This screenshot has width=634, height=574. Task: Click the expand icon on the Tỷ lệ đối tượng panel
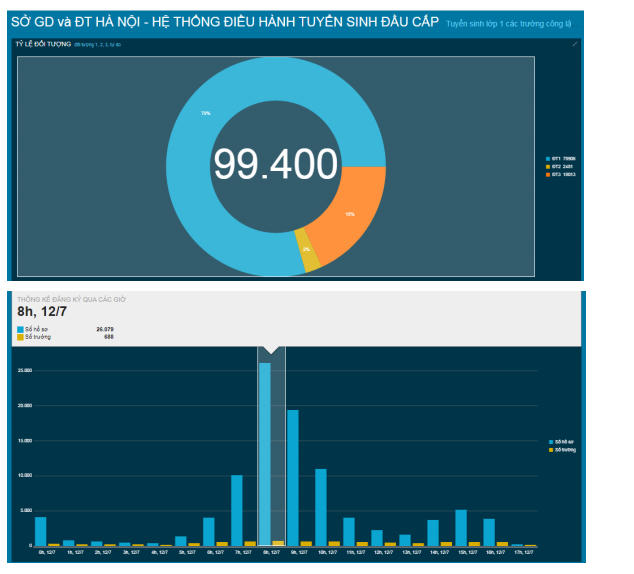click(575, 45)
